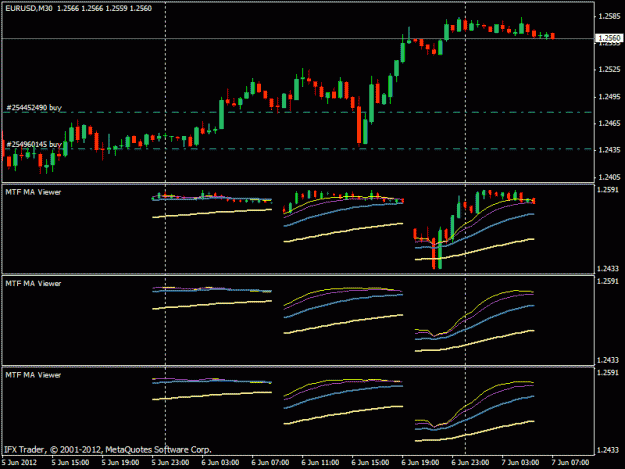Click the 1.2465 price scale value

[x=609, y=124]
